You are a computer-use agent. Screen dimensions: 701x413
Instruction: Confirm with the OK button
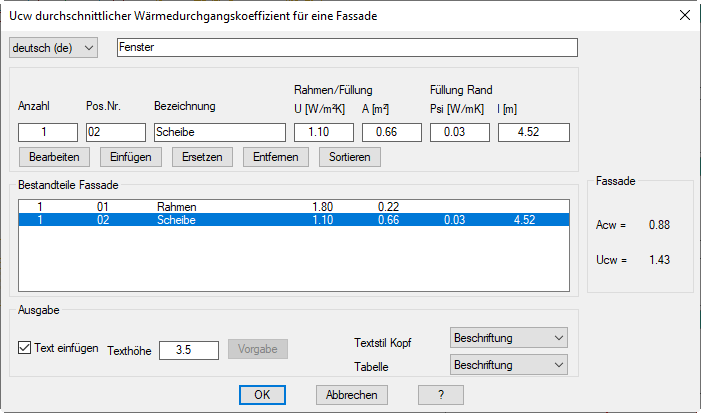pyautogui.click(x=262, y=394)
